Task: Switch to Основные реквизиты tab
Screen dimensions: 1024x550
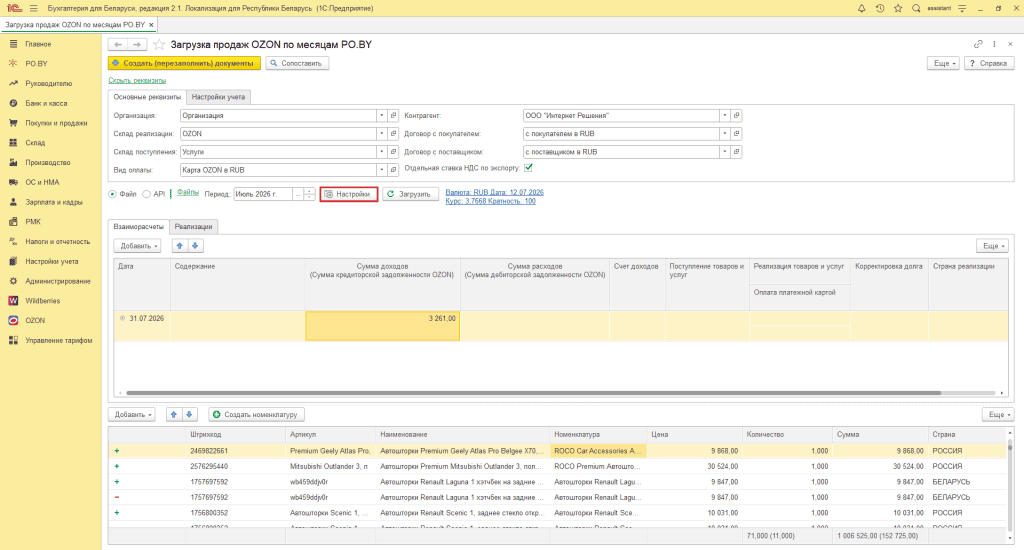Action: click(147, 97)
